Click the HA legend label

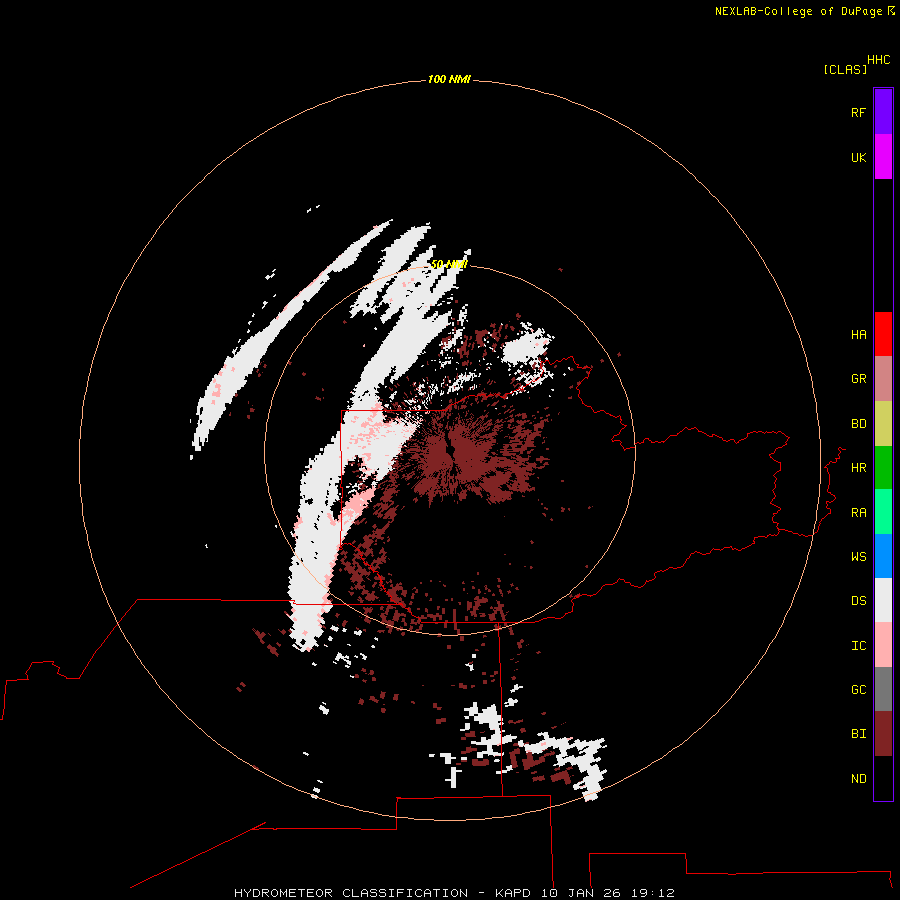click(x=858, y=334)
